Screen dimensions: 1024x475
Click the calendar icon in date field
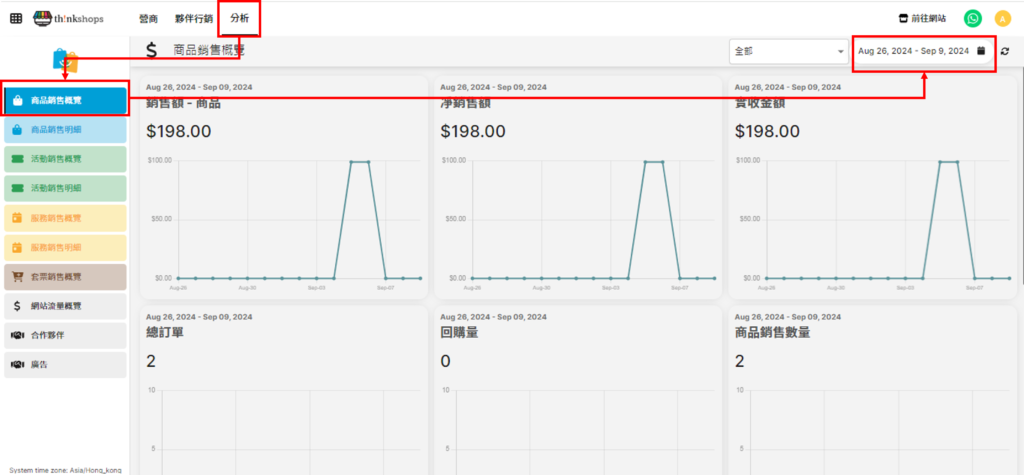click(x=981, y=51)
